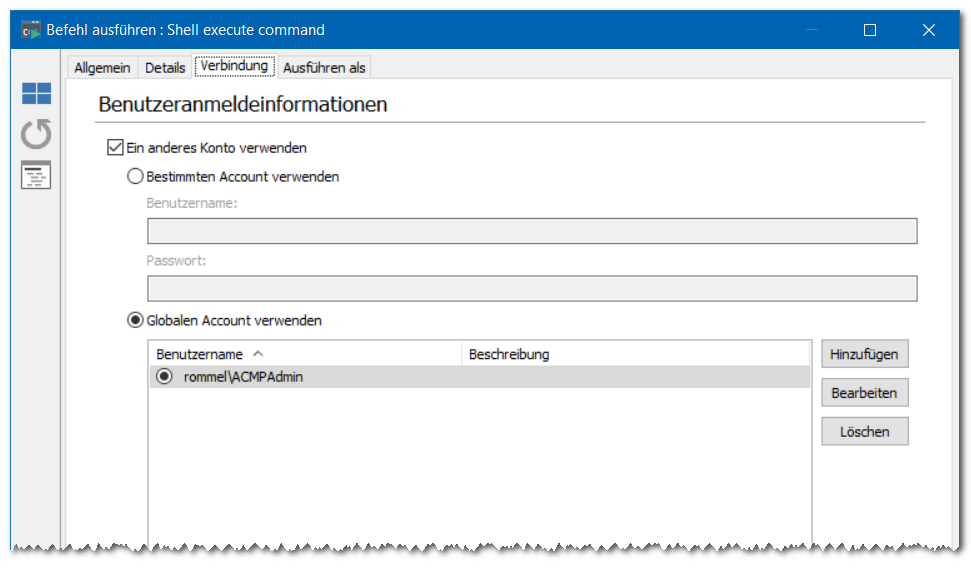
Task: Sort by the Benutzername column header
Action: point(305,354)
